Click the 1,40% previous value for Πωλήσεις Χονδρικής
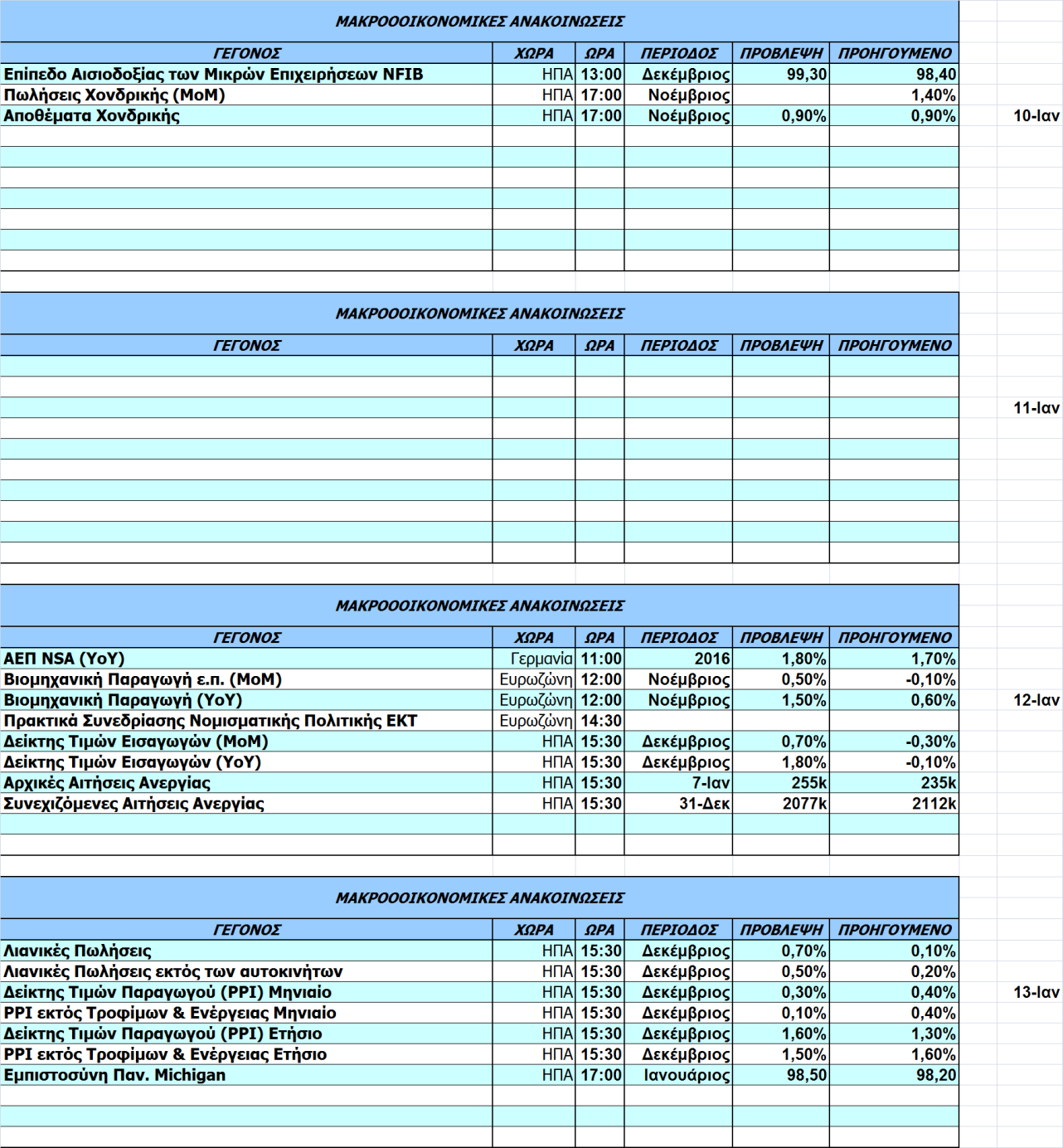Image resolution: width=1063 pixels, height=1148 pixels. [x=894, y=95]
